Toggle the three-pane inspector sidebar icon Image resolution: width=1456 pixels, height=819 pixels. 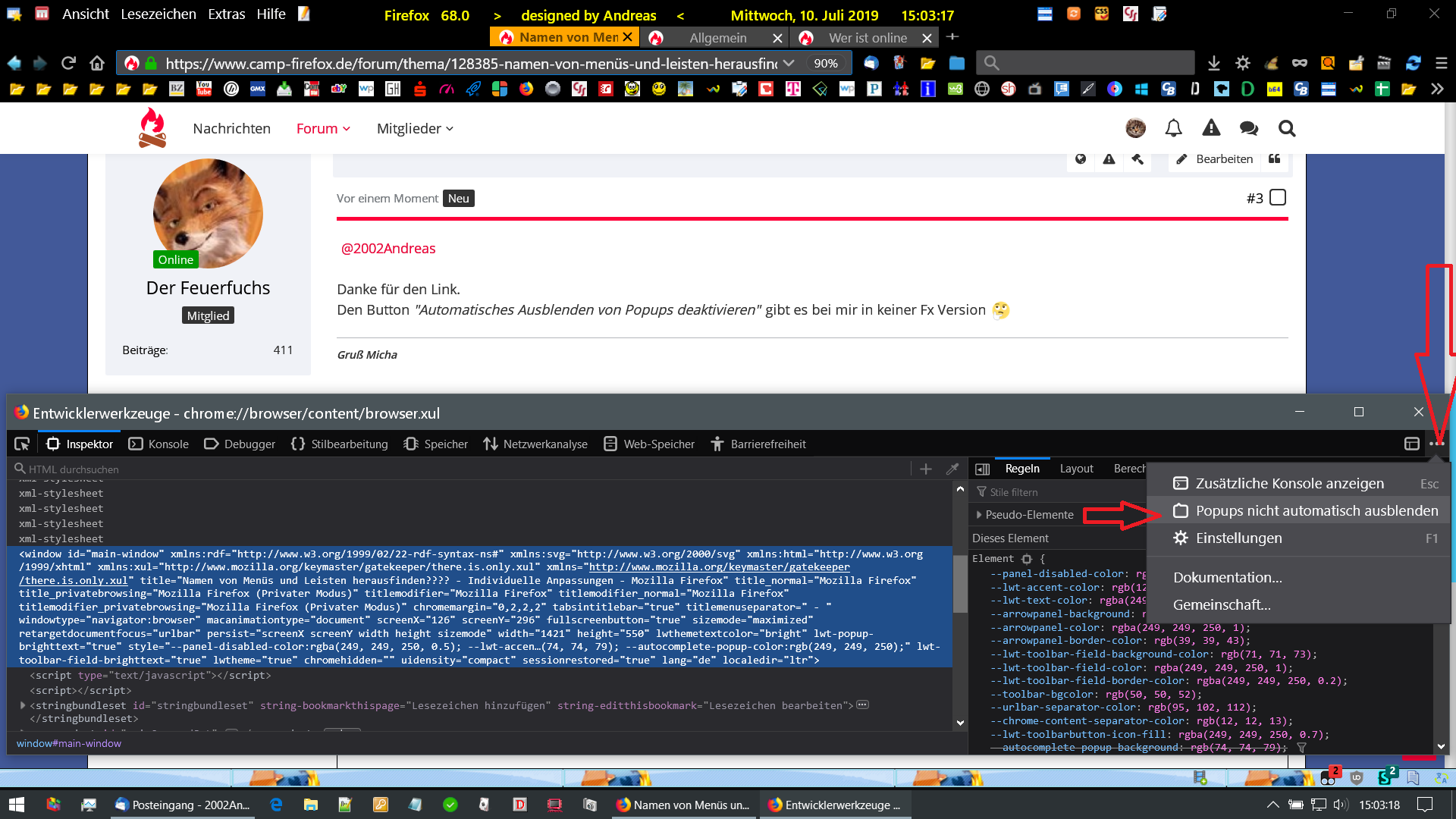pos(982,469)
